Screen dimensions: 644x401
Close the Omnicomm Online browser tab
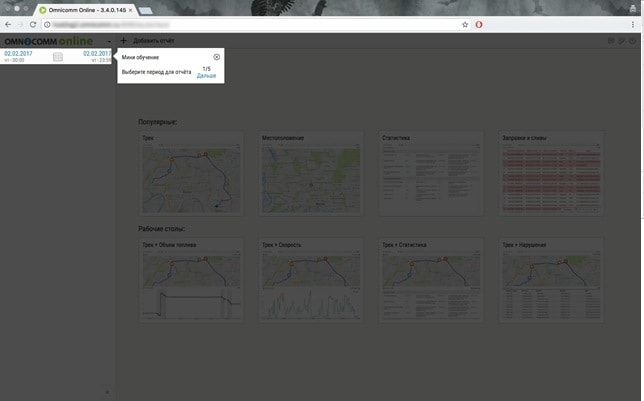[x=131, y=10]
